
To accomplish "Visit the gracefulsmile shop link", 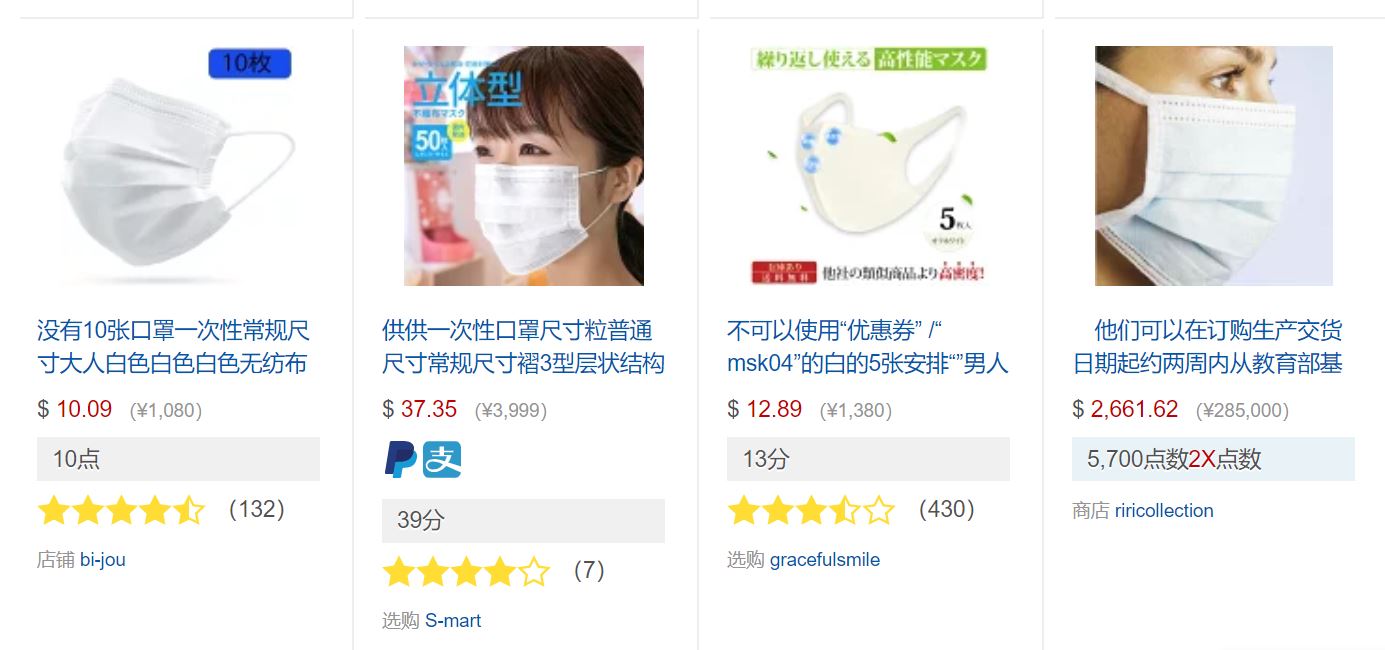I will click(x=825, y=560).
